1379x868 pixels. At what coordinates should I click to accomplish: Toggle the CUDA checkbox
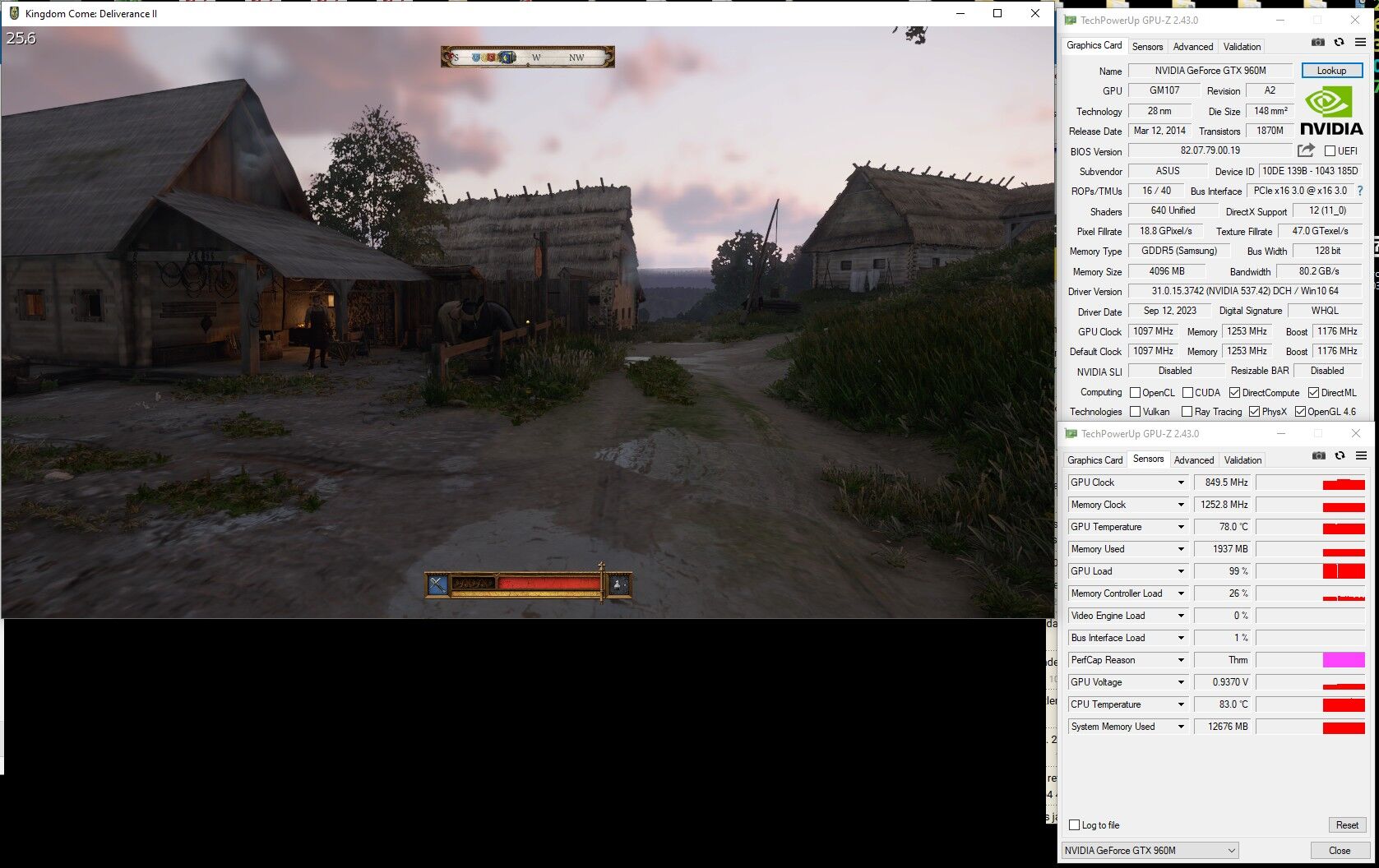1187,393
